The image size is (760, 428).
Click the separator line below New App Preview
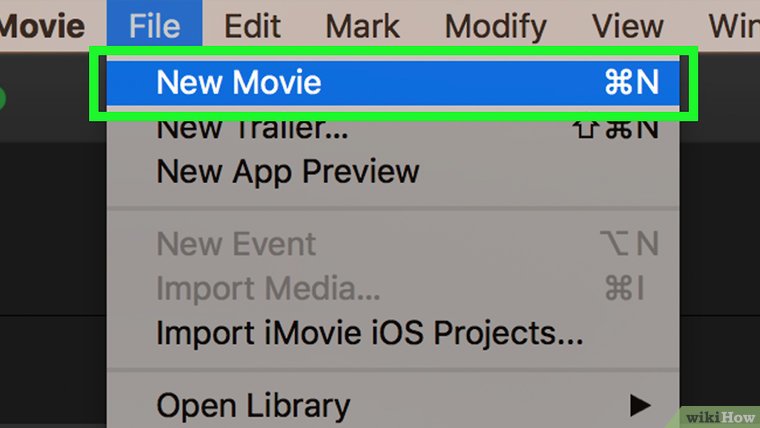392,208
